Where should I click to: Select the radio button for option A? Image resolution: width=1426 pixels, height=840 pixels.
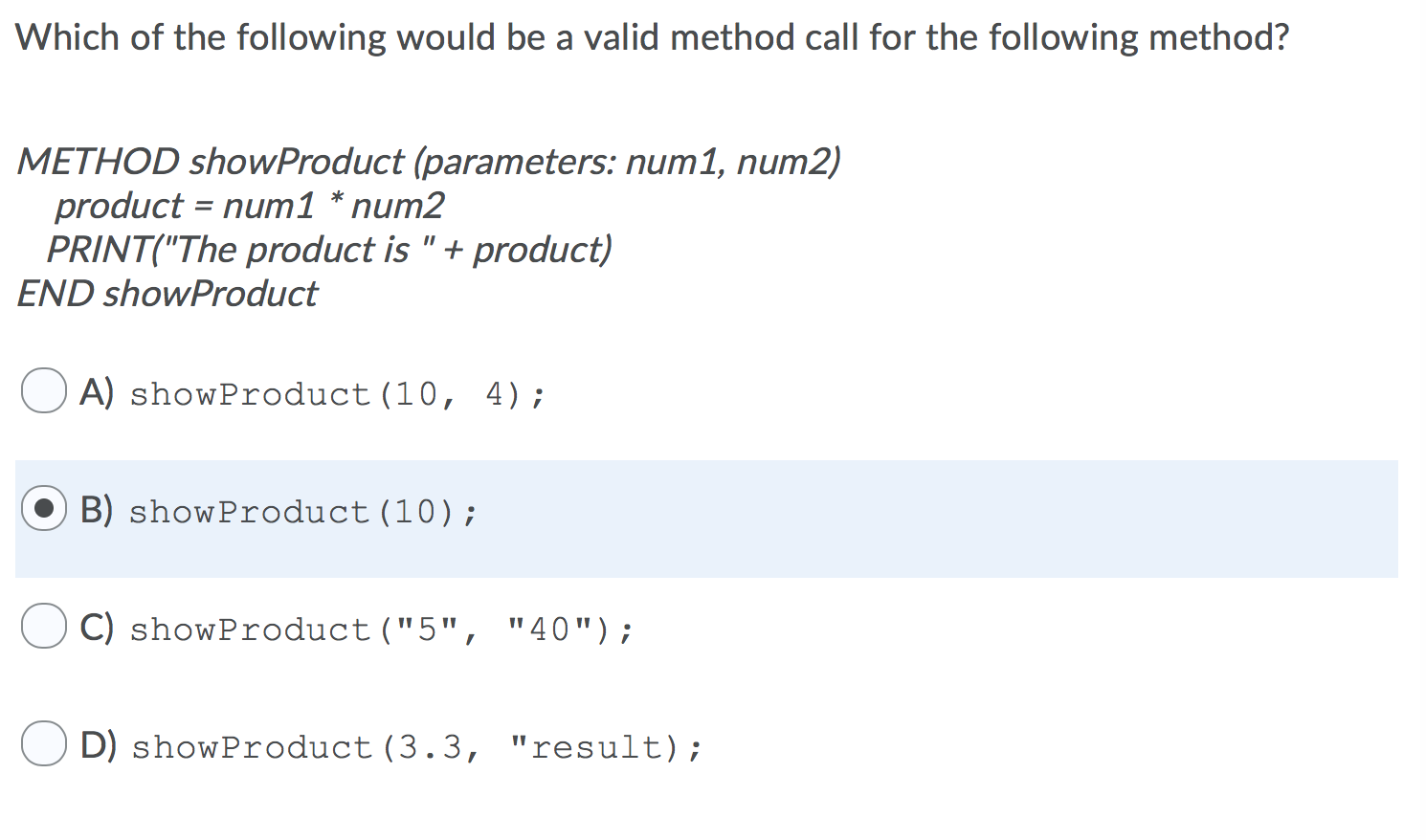click(42, 391)
